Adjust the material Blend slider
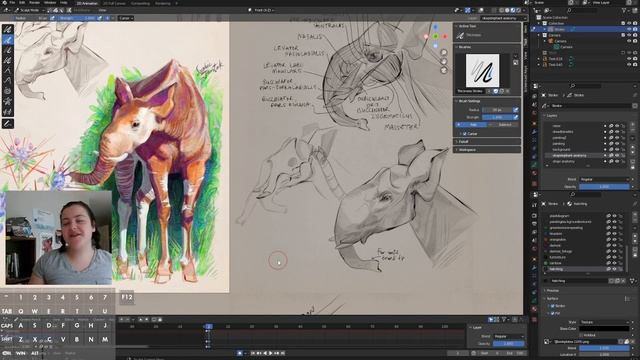Viewport: 640px width, 360px height. click(604, 348)
